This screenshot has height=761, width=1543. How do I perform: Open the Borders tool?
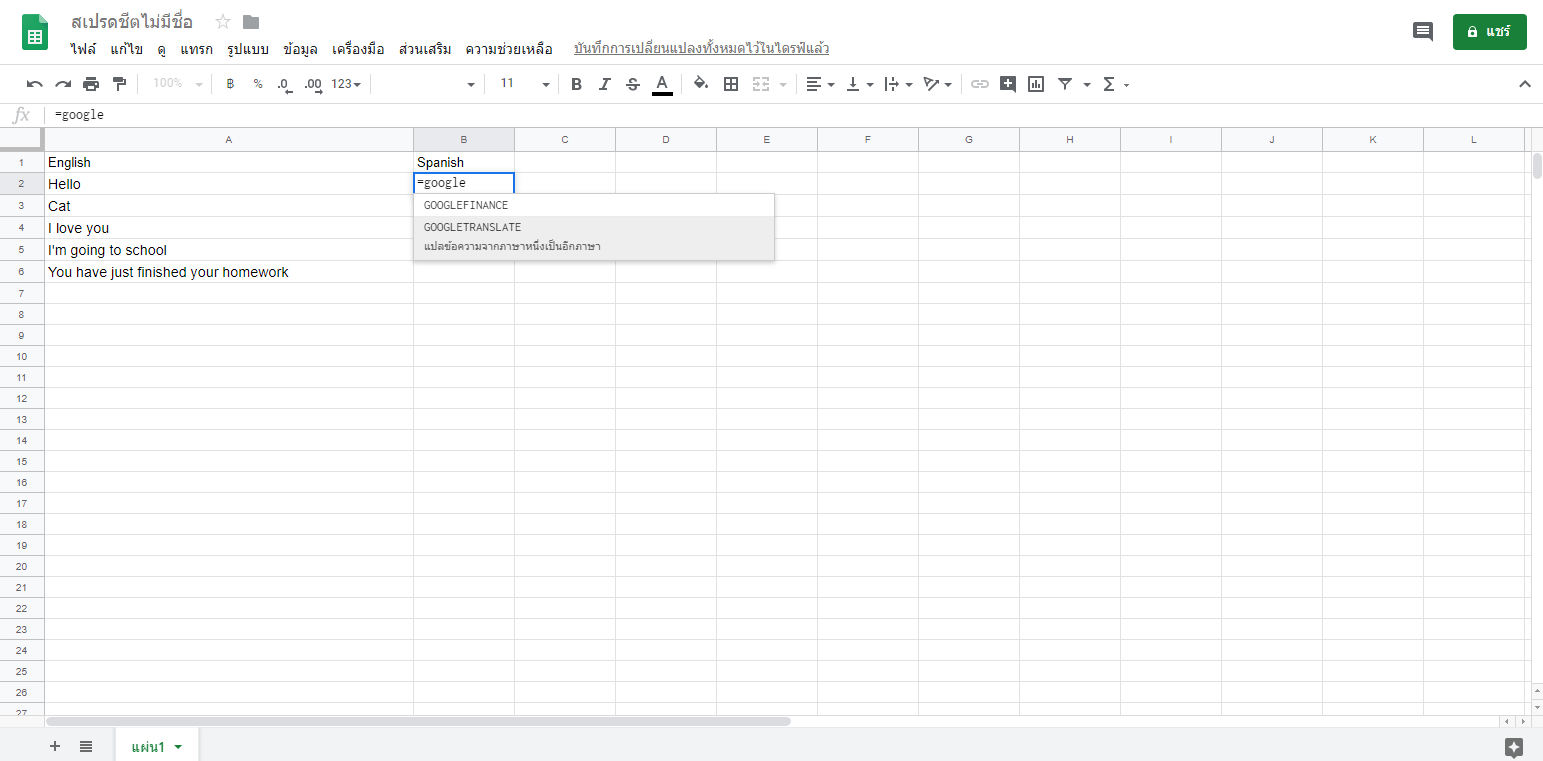point(731,84)
